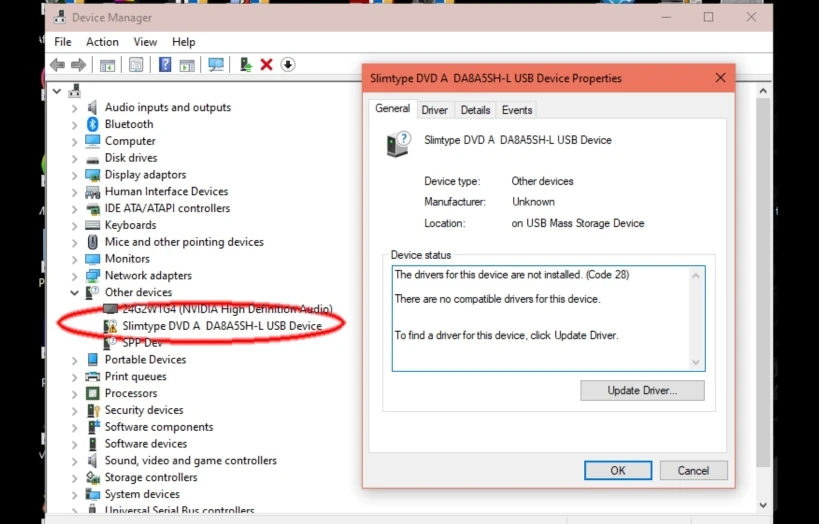Select the Bluetooth icon in device tree
This screenshot has width=819, height=524.
pos(92,124)
